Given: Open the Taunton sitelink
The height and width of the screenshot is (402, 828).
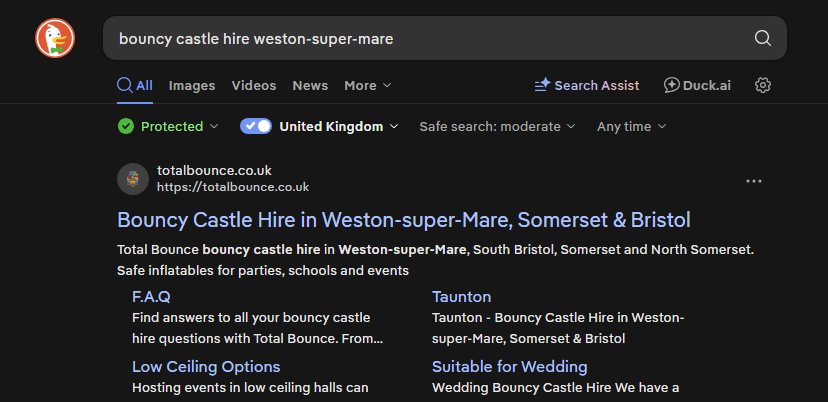Looking at the screenshot, I should coord(462,296).
